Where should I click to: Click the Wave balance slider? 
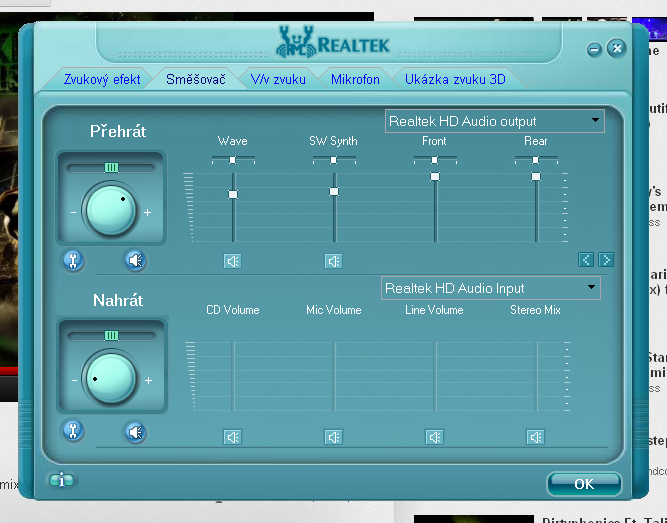[233, 160]
